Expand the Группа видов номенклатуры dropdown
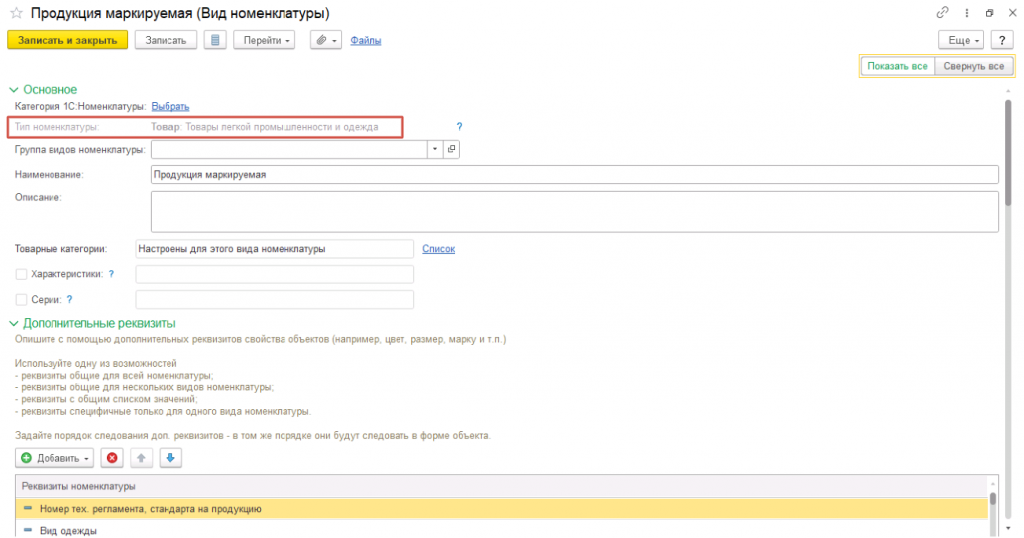The image size is (1024, 538). [435, 149]
